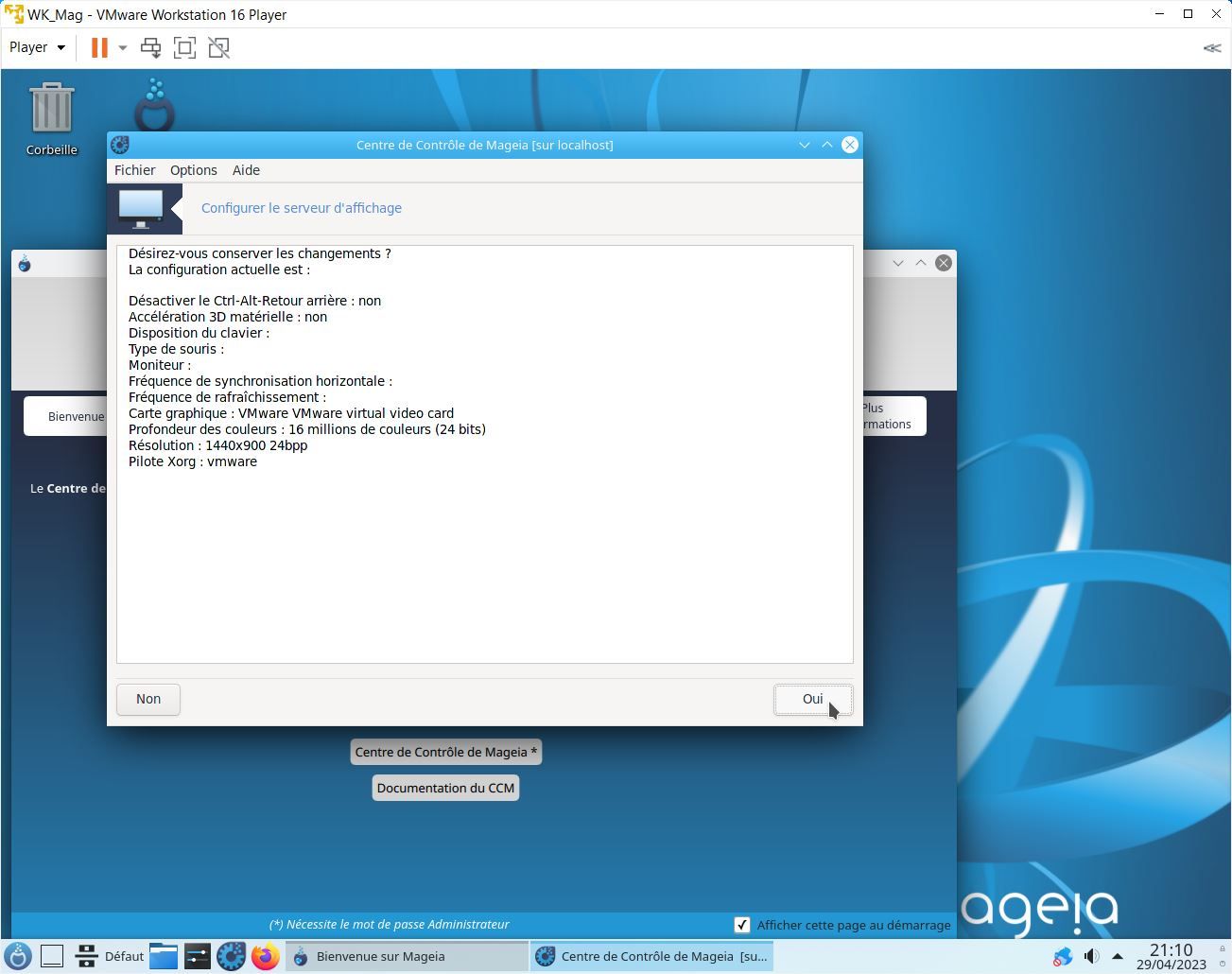Select the Plus d'informations tab in welcome window

point(894,416)
